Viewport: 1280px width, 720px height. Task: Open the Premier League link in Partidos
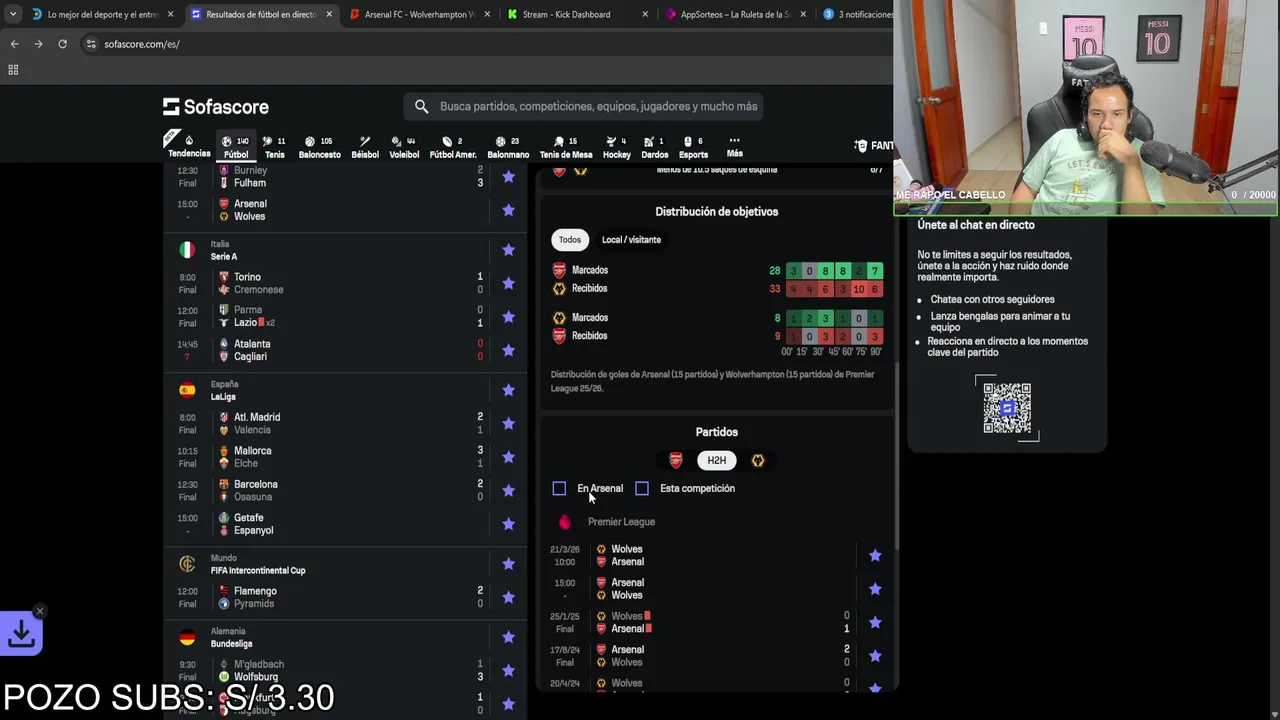621,522
